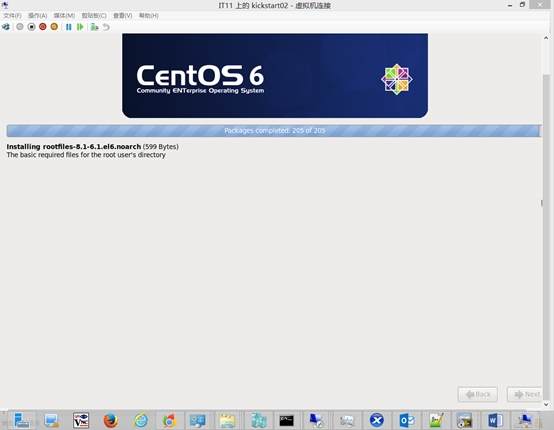Click the vertical scrollbar up arrow

click(546, 38)
